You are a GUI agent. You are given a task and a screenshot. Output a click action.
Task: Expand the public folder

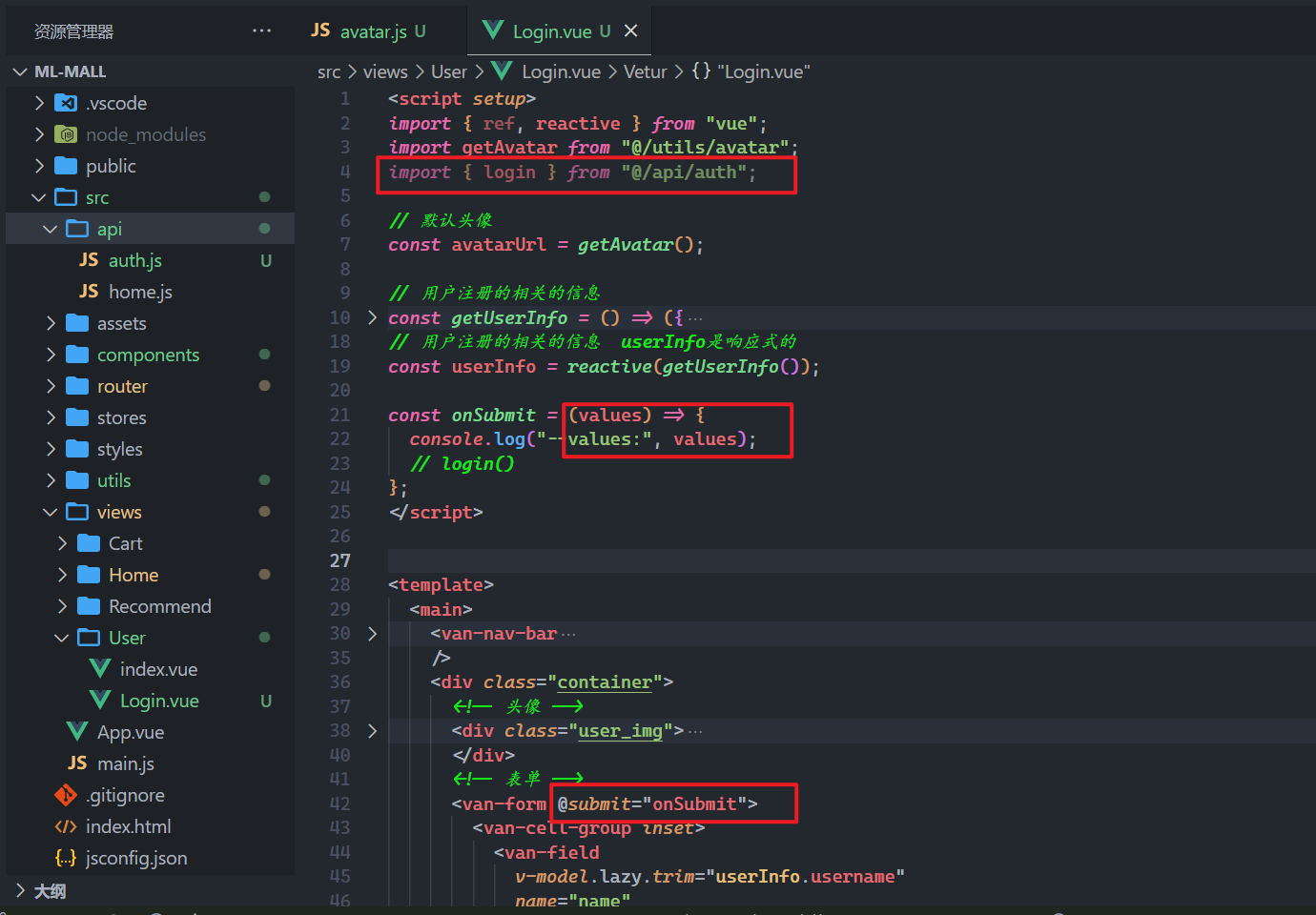coord(39,166)
